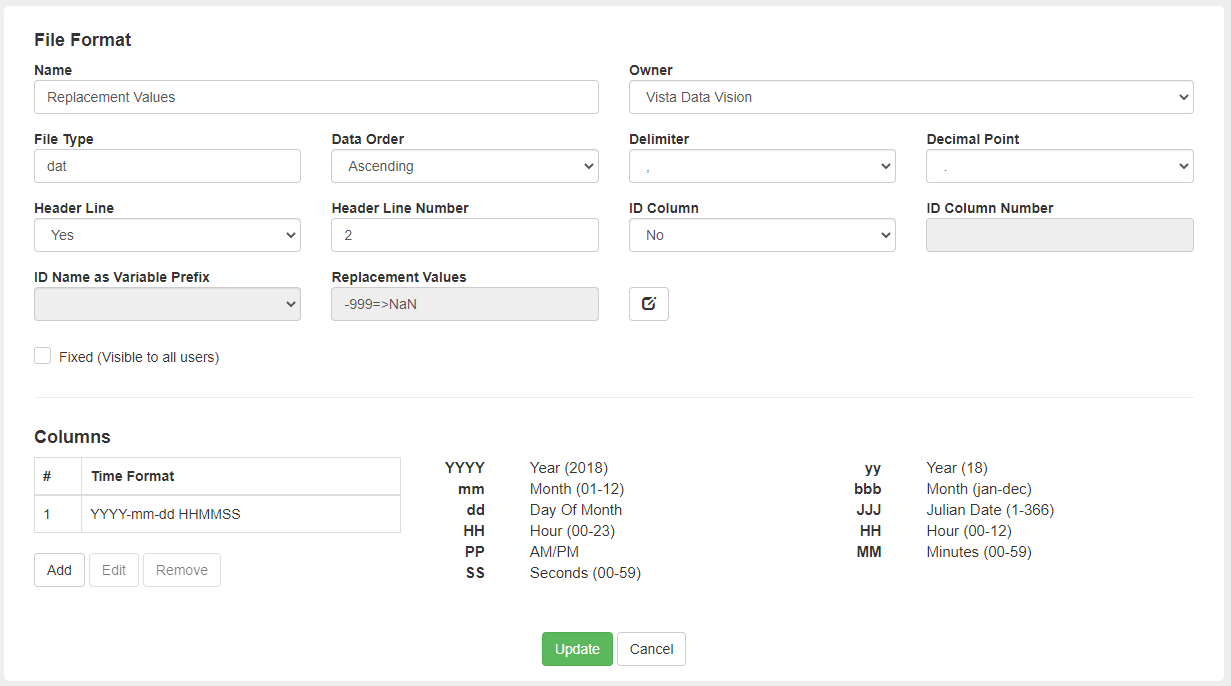Tick the Fixed (Visible to all users) checkbox
Image resolution: width=1231 pixels, height=686 pixels.
point(43,356)
